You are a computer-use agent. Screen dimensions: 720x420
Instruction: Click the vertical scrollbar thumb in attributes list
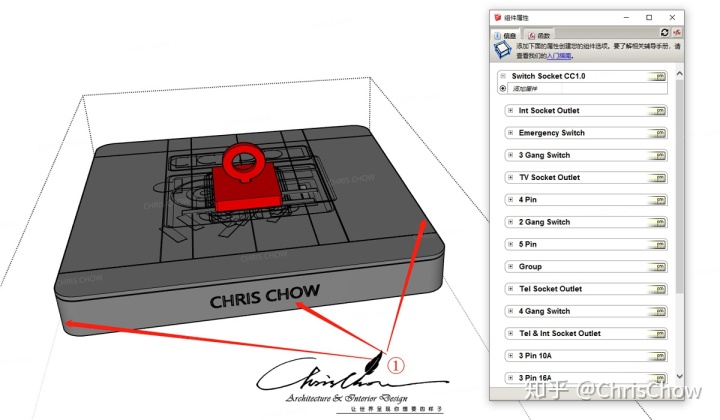click(680, 186)
